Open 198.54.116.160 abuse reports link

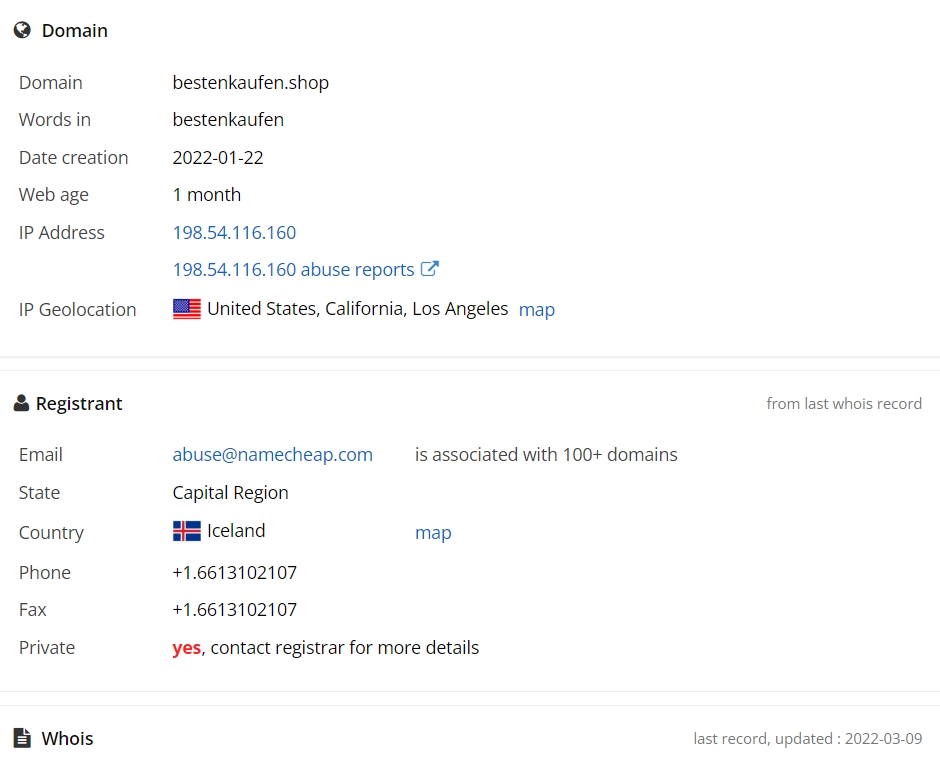click(x=293, y=269)
